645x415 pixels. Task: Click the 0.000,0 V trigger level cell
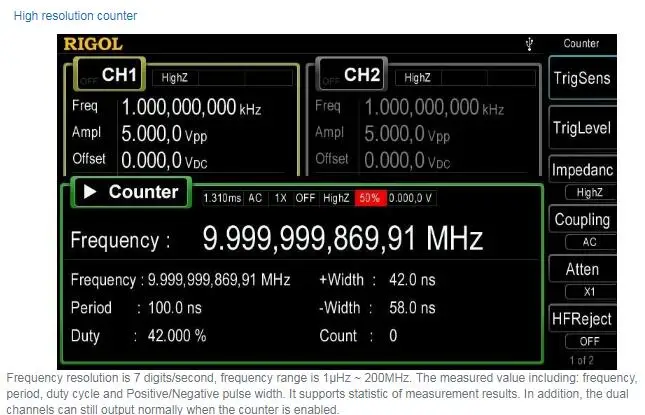click(x=411, y=198)
